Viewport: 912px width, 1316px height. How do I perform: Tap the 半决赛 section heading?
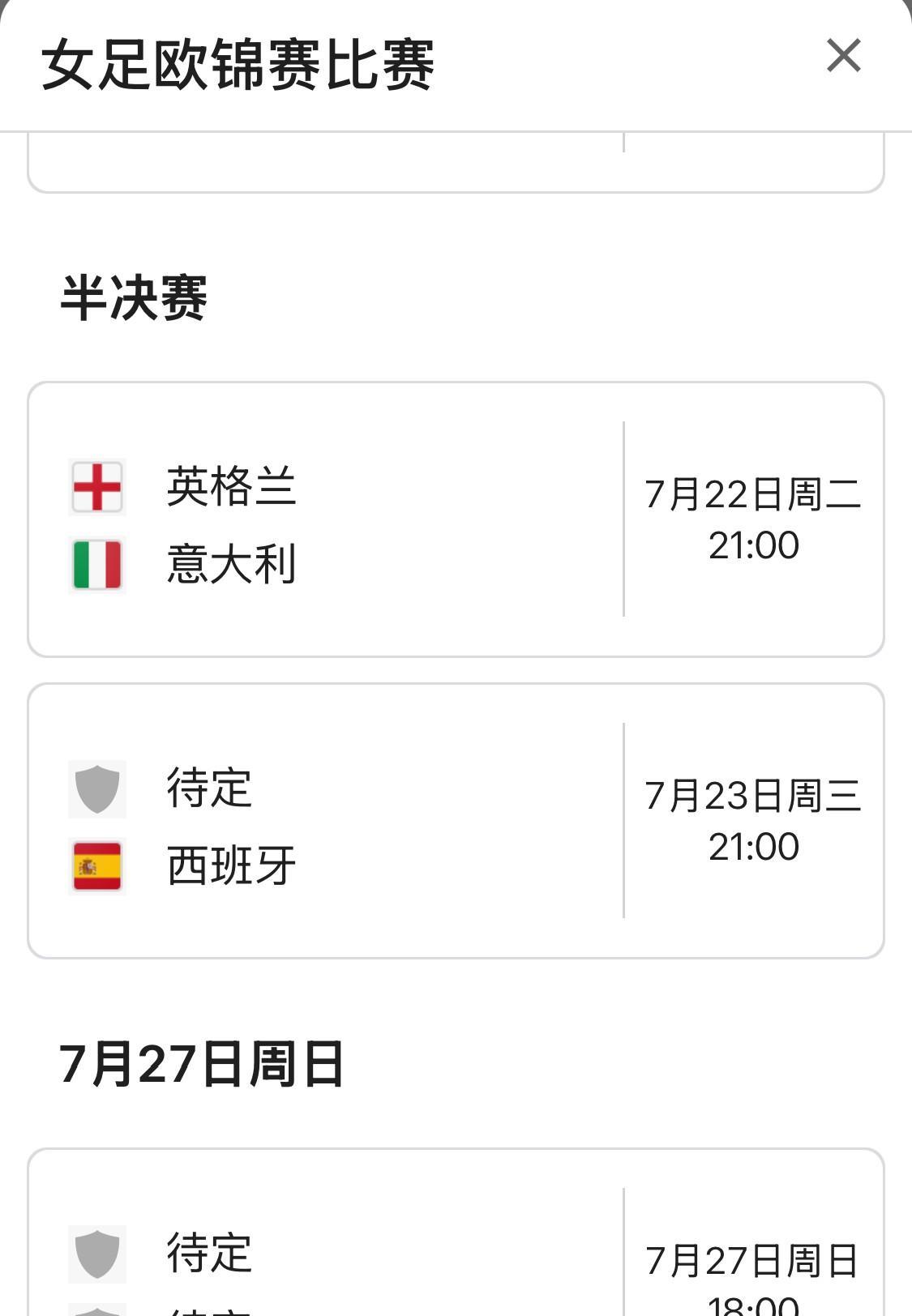pyautogui.click(x=134, y=298)
